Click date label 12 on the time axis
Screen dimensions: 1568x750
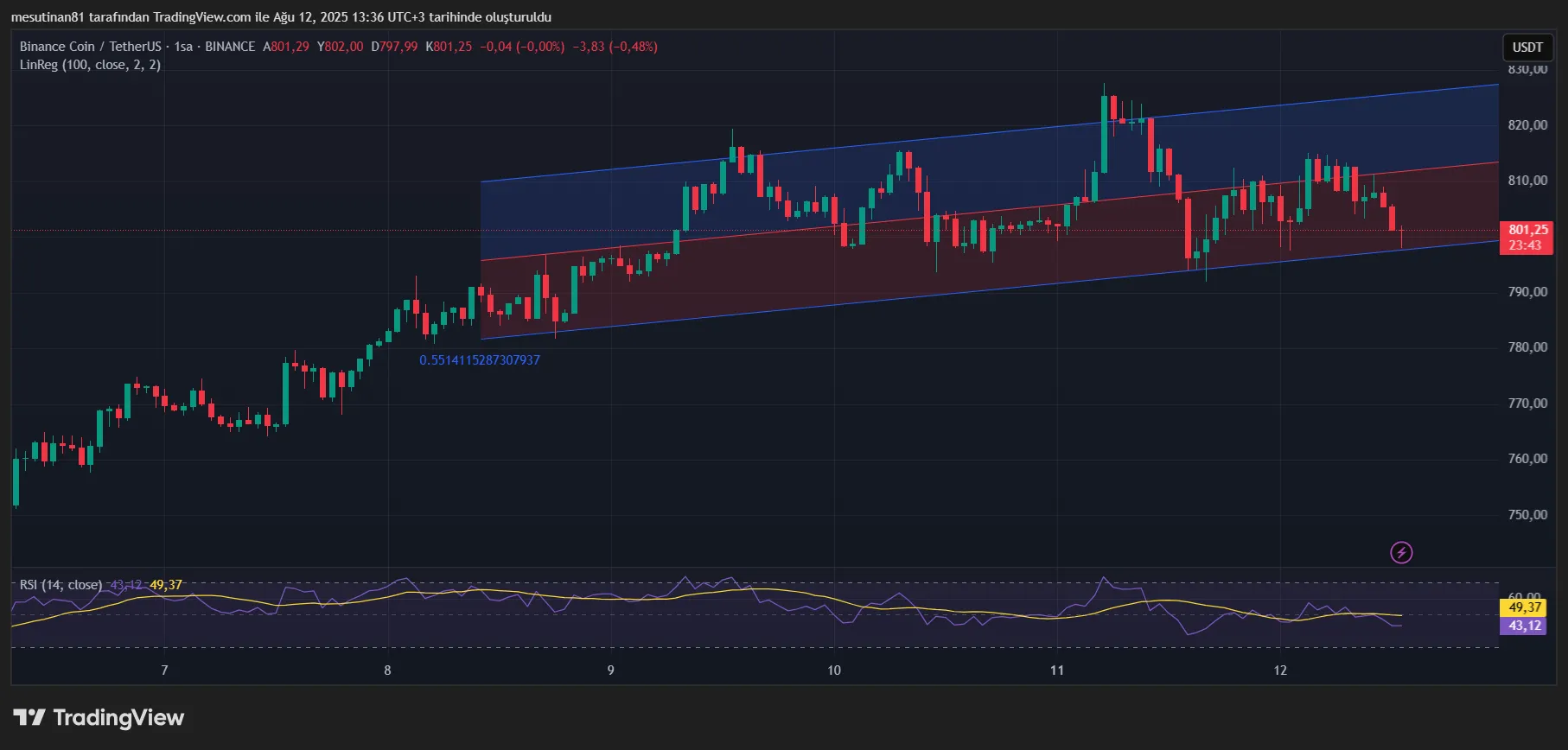(1280, 671)
